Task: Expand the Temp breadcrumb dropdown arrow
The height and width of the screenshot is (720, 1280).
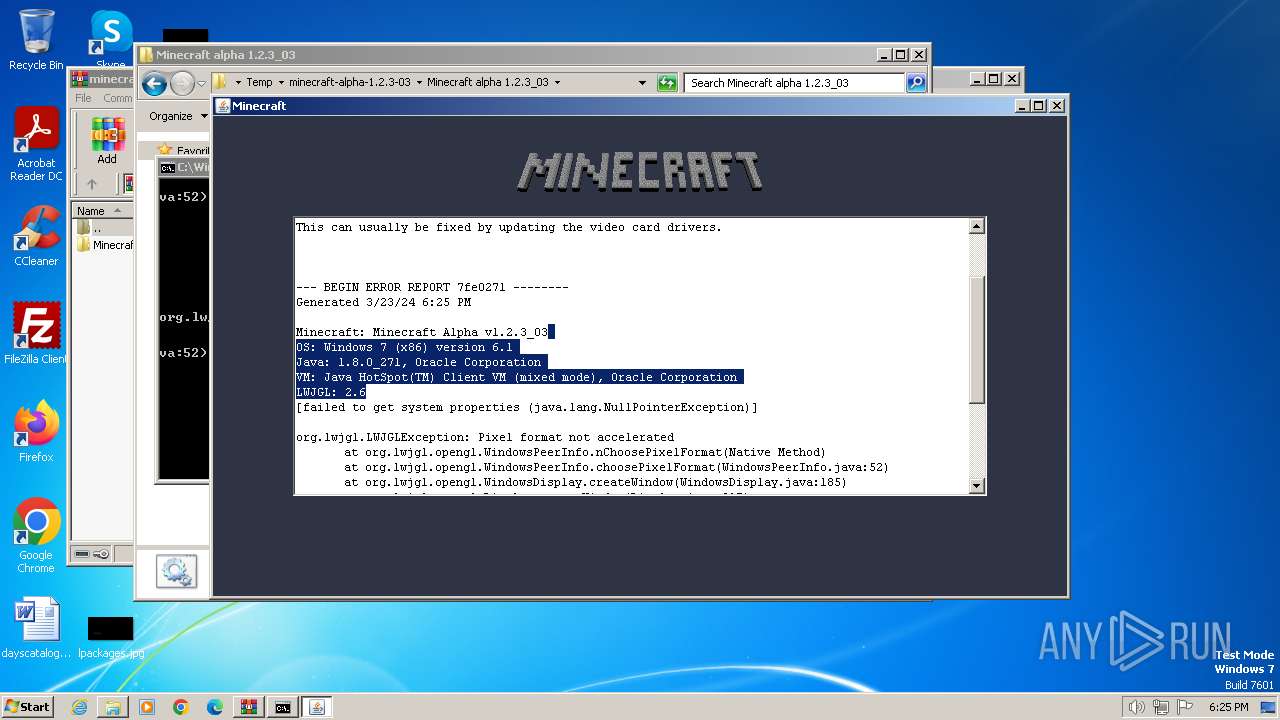Action: pos(281,83)
